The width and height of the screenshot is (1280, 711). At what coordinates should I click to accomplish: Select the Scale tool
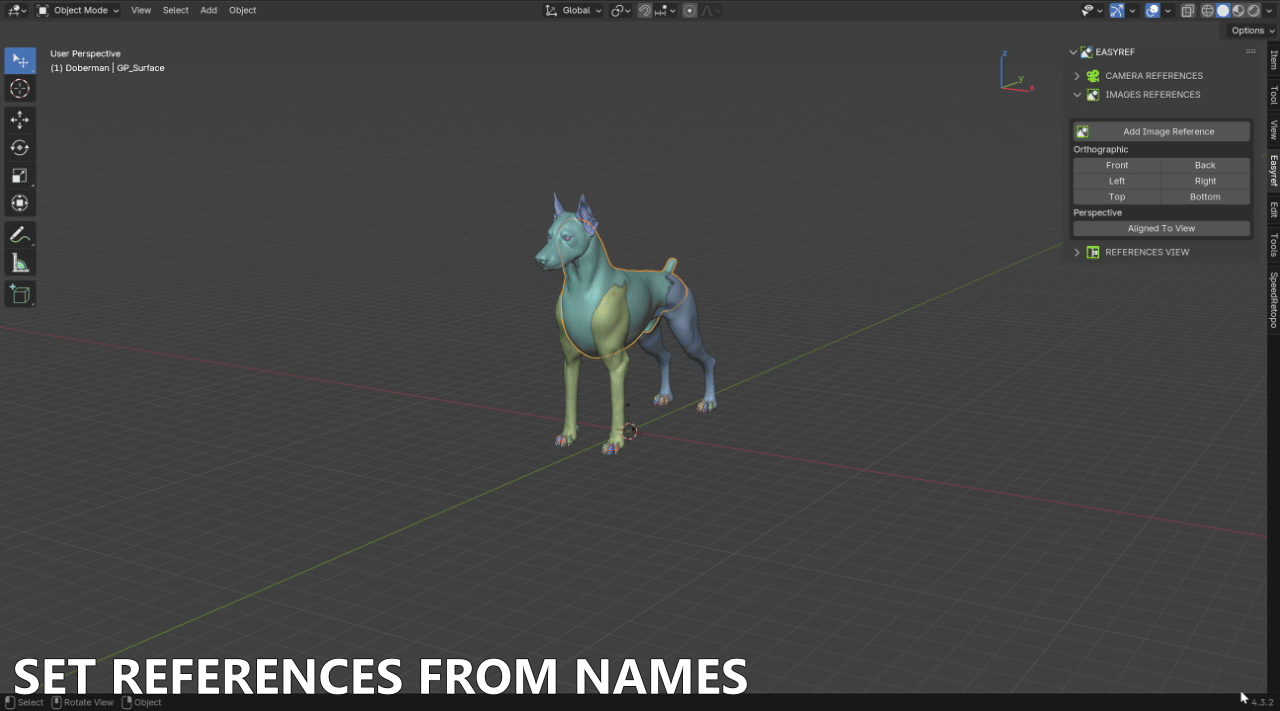click(20, 175)
